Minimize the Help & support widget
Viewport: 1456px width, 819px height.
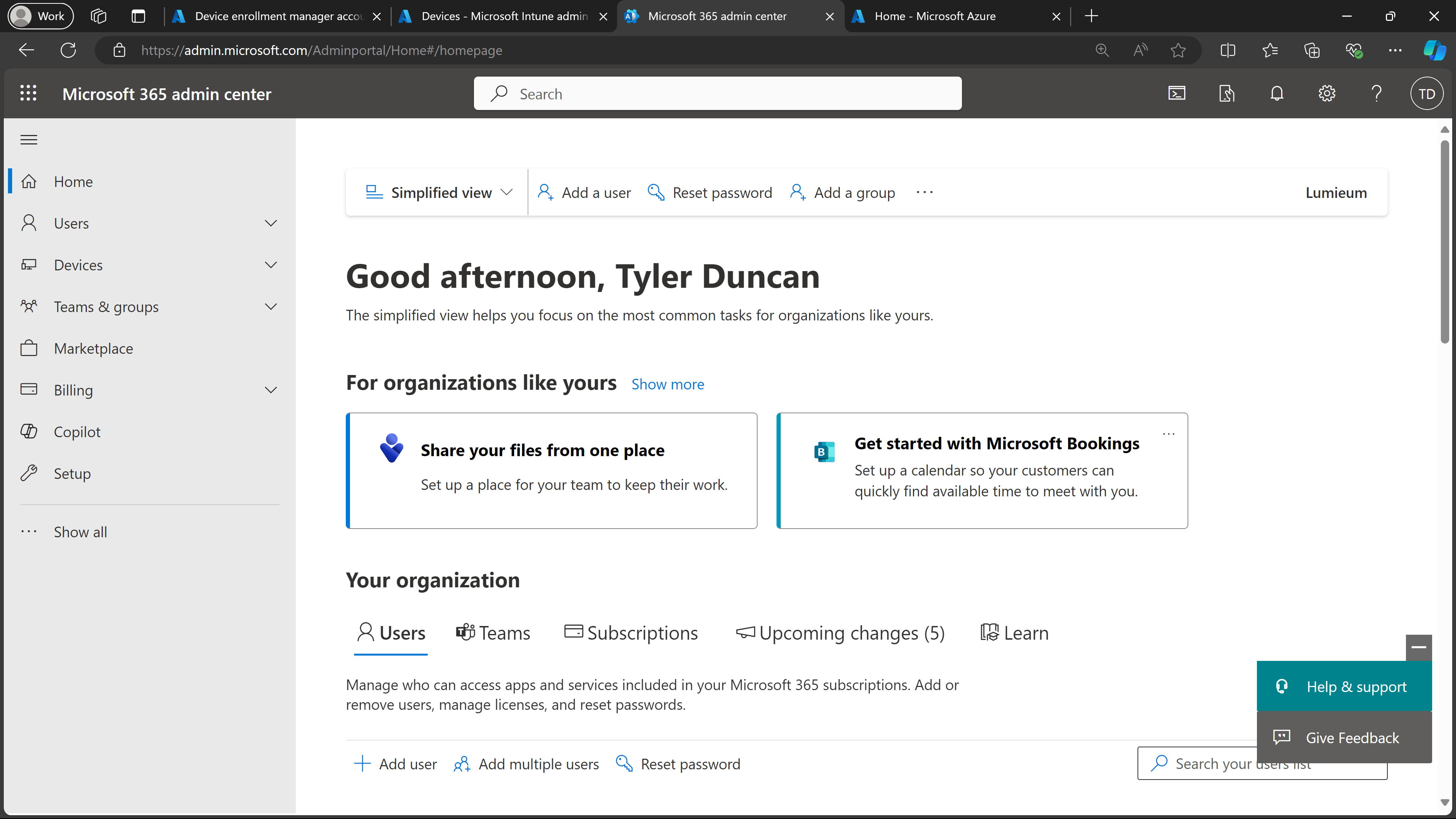1419,647
